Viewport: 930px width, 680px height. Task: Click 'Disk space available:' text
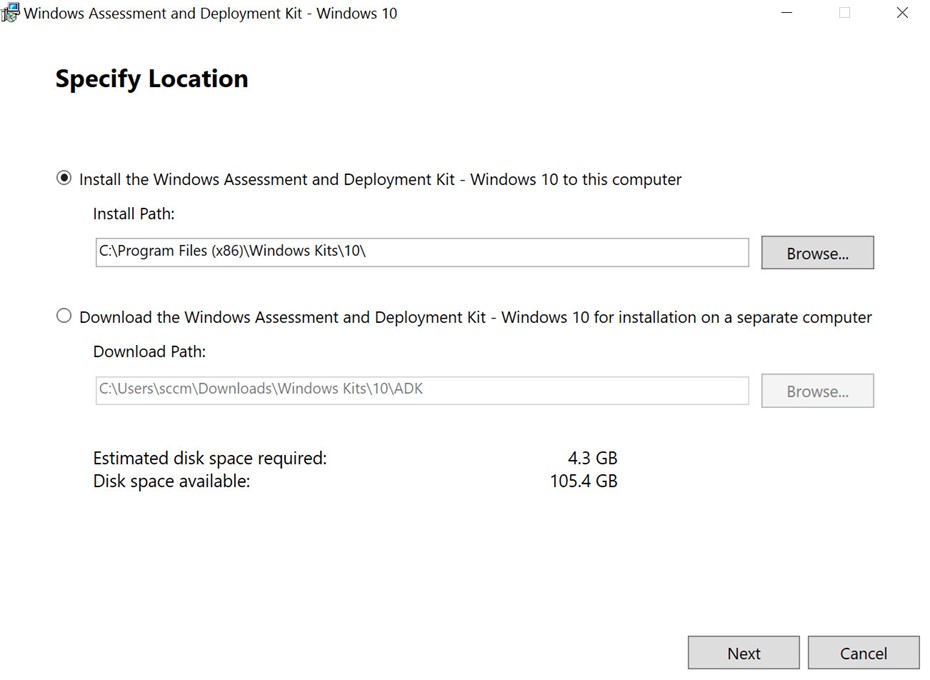171,481
